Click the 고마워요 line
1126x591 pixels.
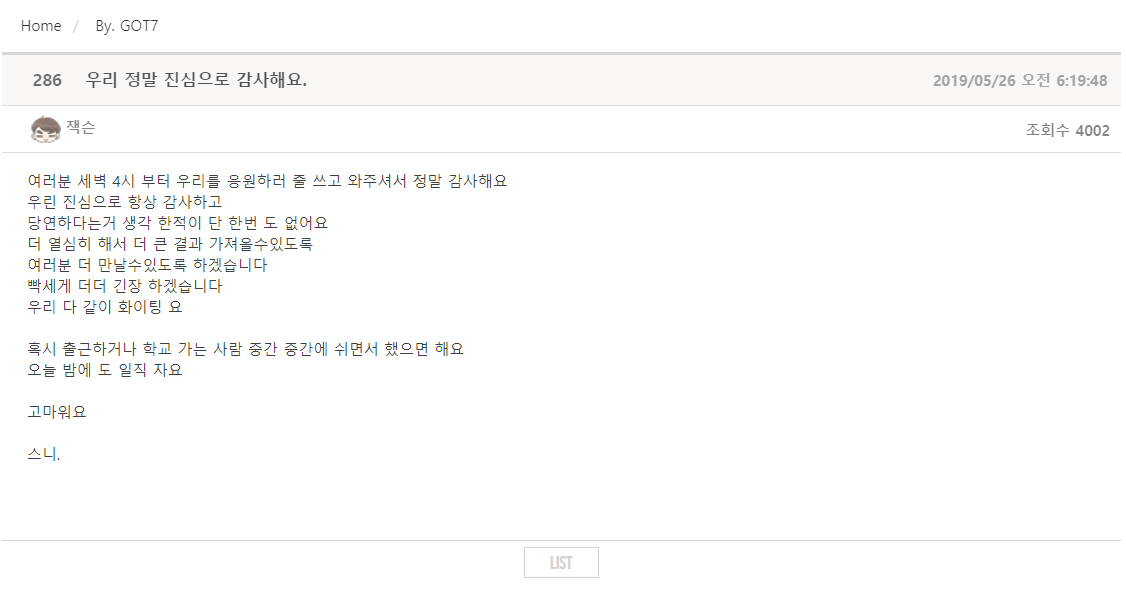[x=57, y=412]
